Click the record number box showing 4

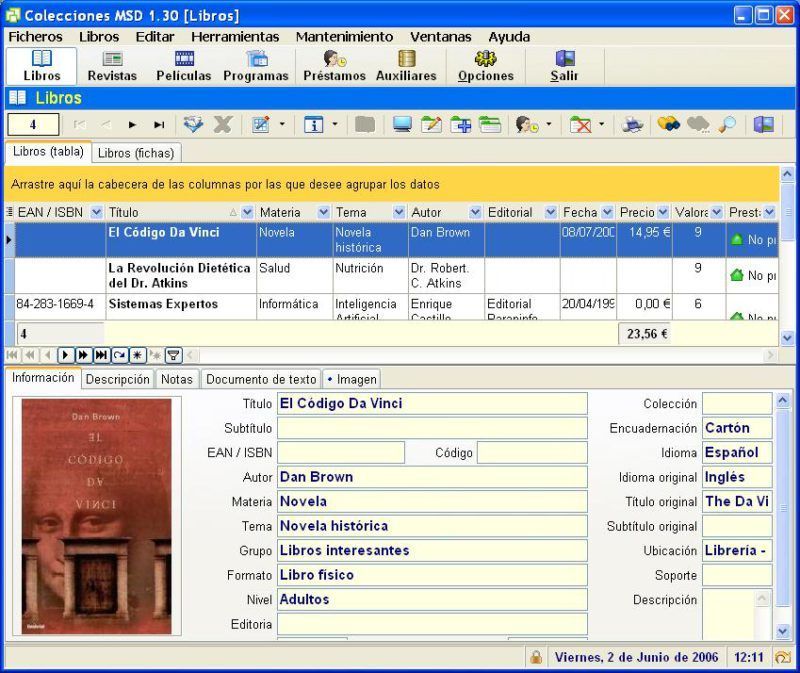point(33,124)
